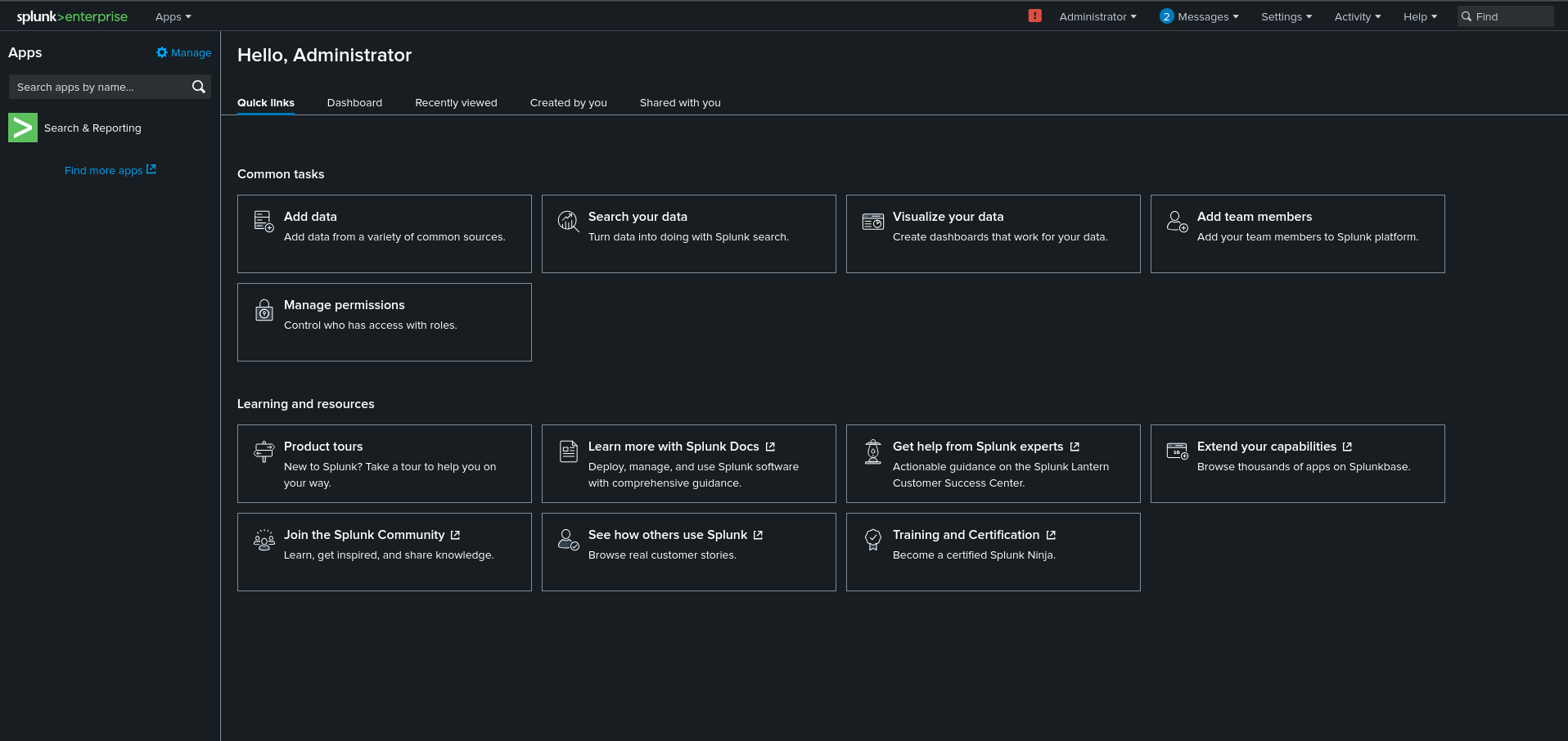The height and width of the screenshot is (741, 1568).
Task: Open the Find more apps link
Action: tap(110, 170)
